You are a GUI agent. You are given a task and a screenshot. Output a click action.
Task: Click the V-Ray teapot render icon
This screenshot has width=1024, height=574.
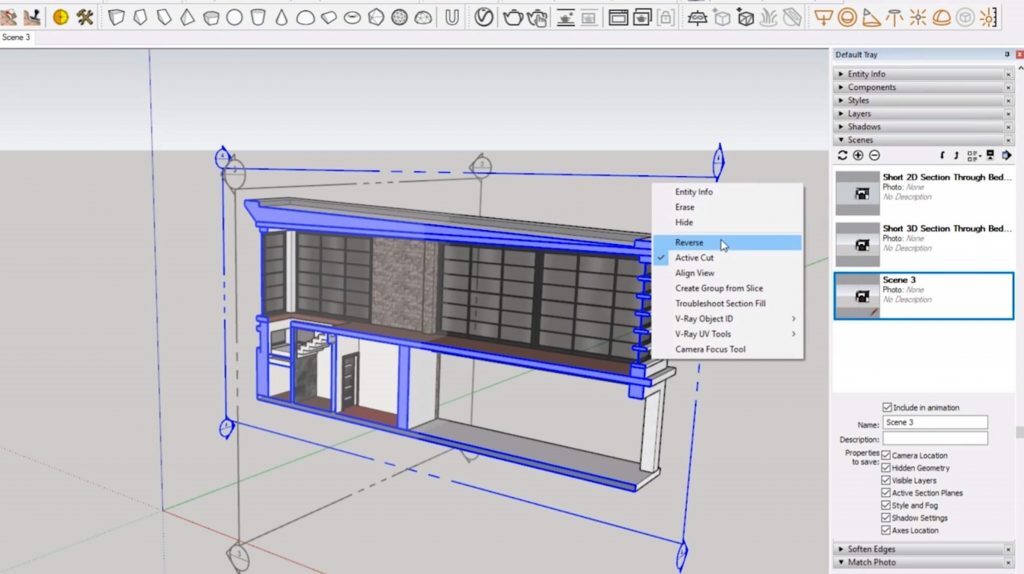513,17
